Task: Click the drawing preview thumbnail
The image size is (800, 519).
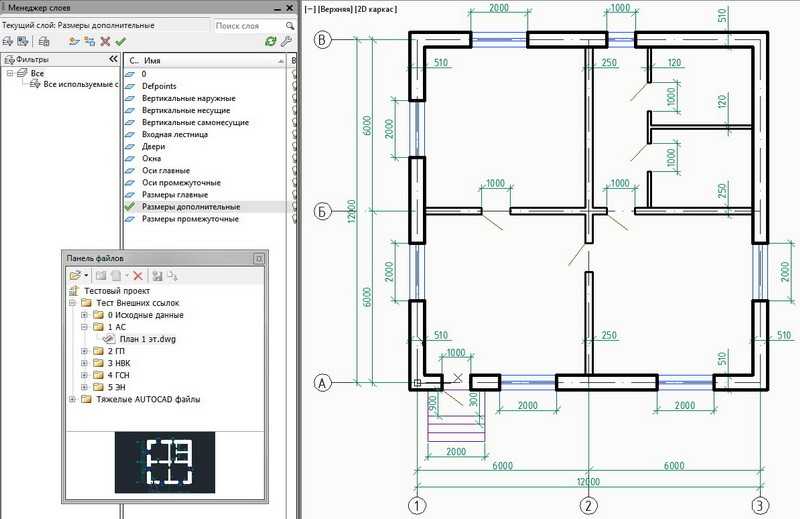Action: pyautogui.click(x=165, y=462)
